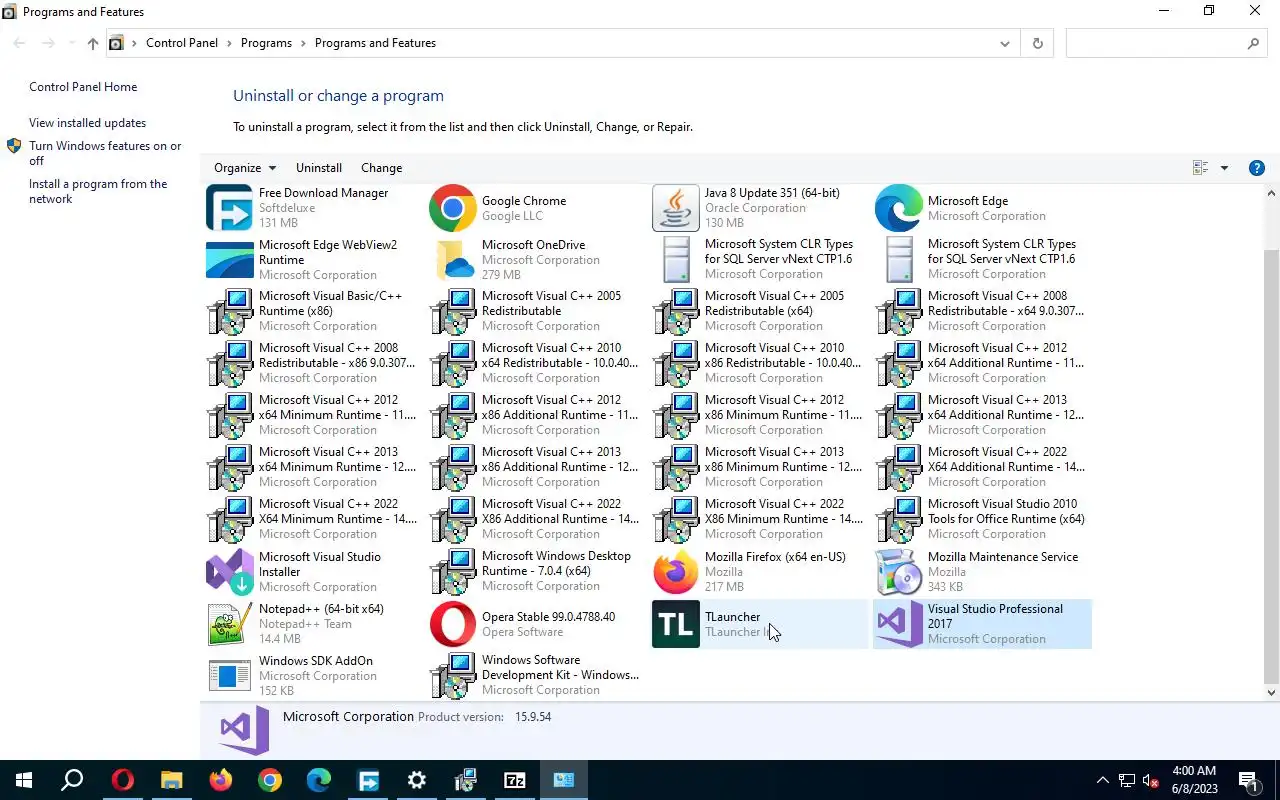Open Windows Settings gear in taskbar
1280x800 pixels.
pos(417,780)
